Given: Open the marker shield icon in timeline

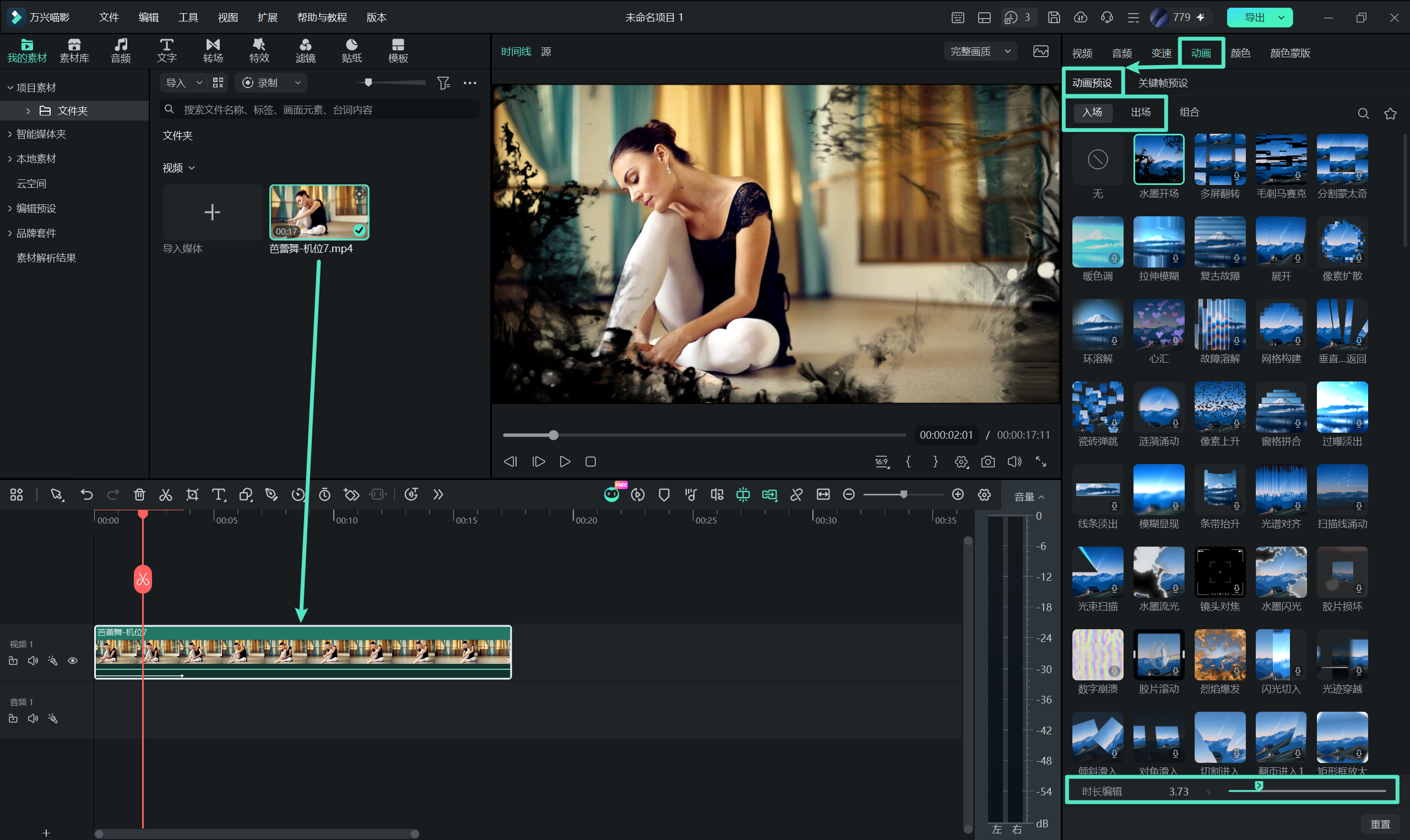Looking at the screenshot, I should coord(664,495).
